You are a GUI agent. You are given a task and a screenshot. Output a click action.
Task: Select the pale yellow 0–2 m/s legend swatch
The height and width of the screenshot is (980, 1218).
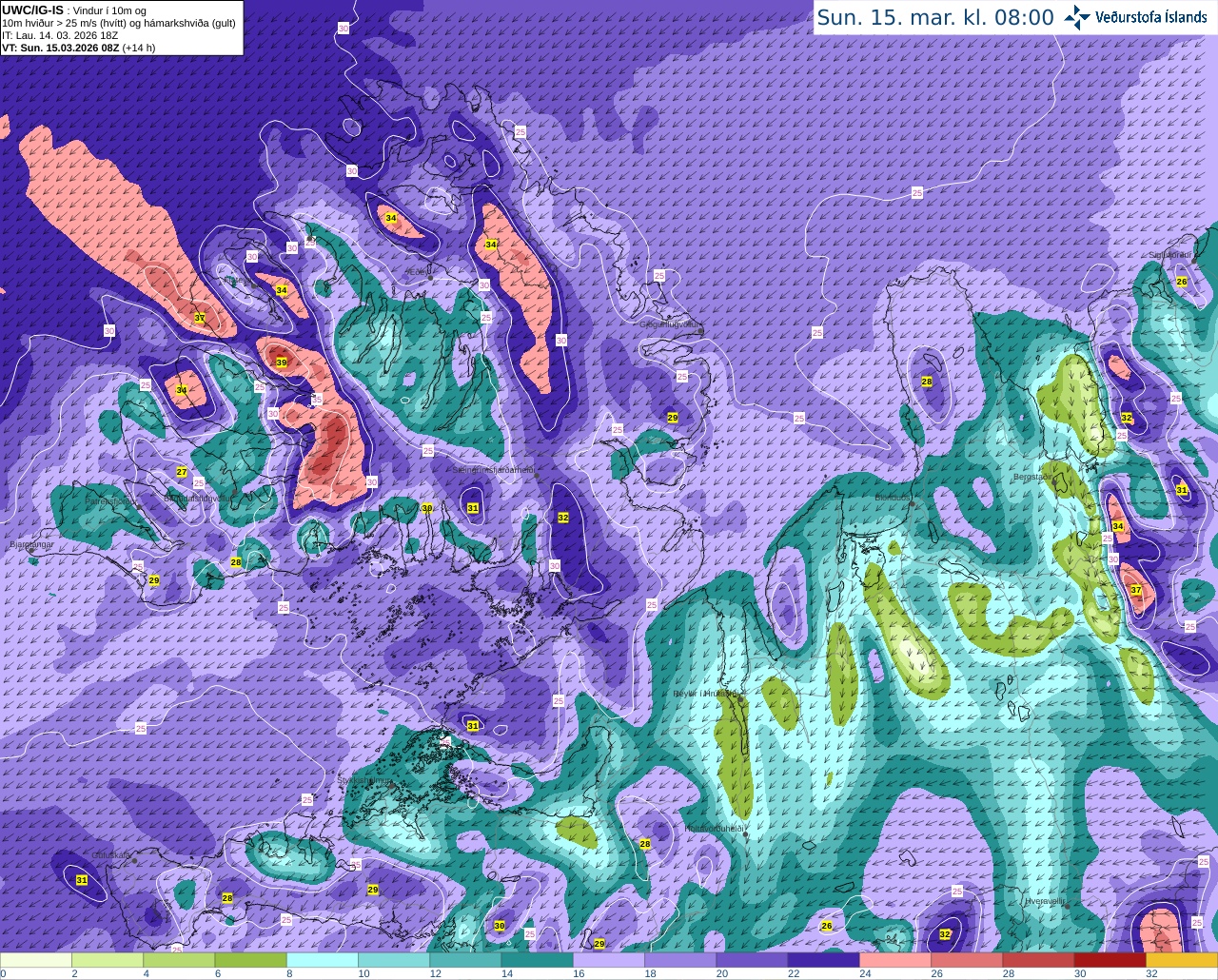pos(36,960)
